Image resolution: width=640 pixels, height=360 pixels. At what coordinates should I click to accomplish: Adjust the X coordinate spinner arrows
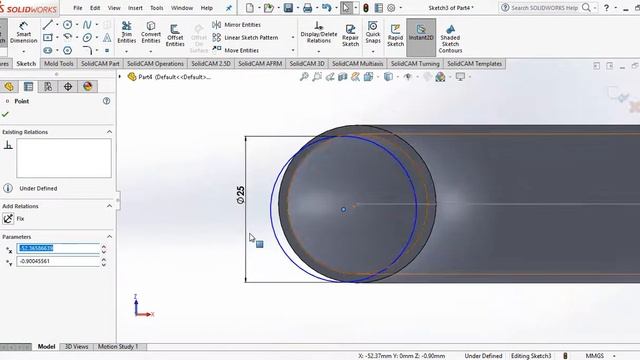pos(104,249)
